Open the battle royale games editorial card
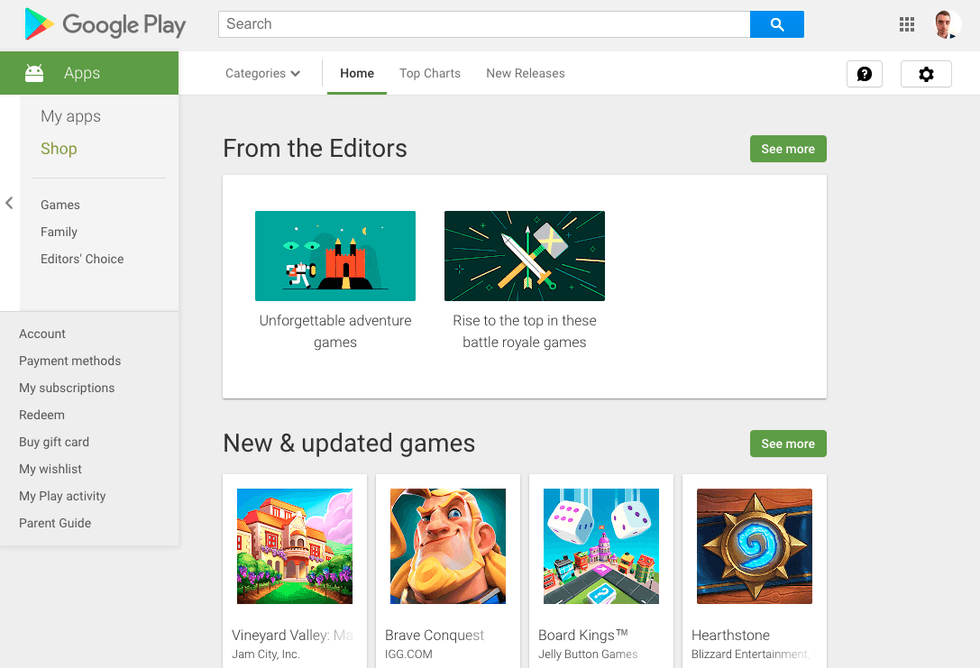980x668 pixels. tap(524, 255)
